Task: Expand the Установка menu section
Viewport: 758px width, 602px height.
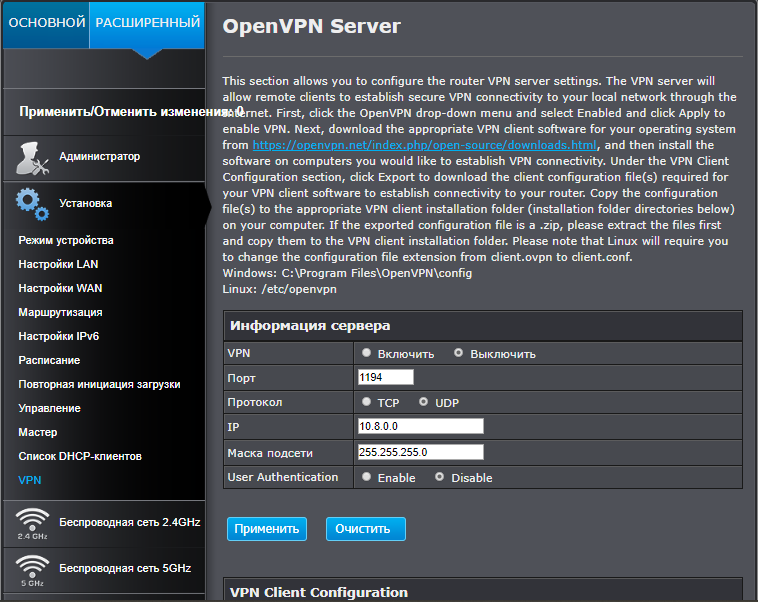Action: point(104,204)
